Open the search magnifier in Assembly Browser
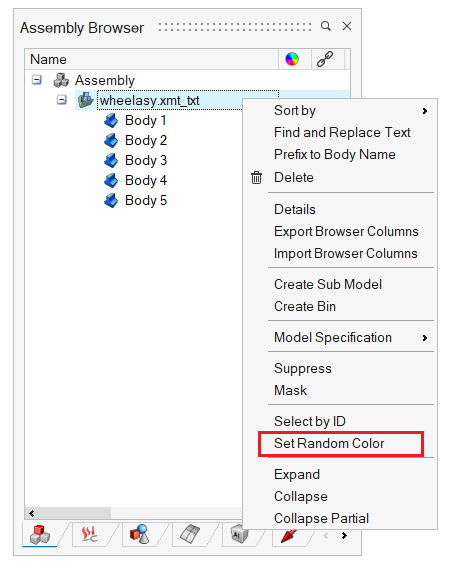The width and height of the screenshot is (460, 570). [325, 26]
